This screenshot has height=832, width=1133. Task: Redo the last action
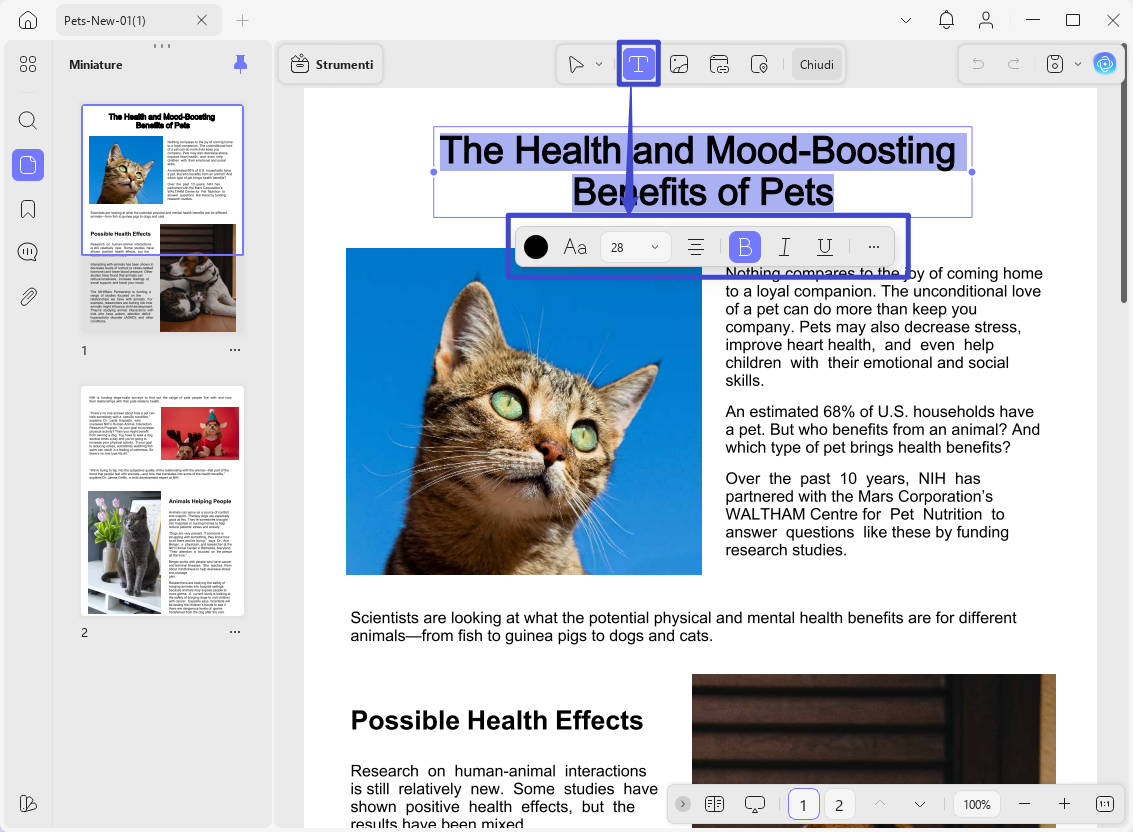coord(1014,64)
